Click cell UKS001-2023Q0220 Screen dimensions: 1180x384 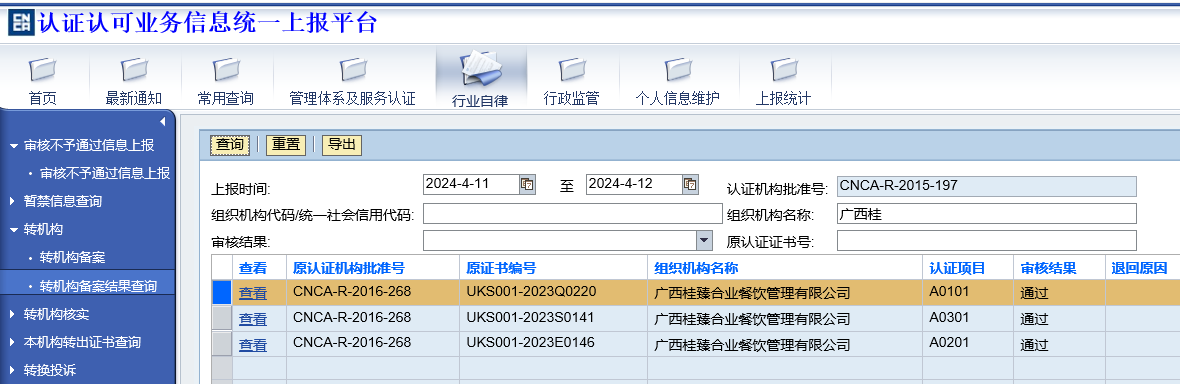point(553,293)
